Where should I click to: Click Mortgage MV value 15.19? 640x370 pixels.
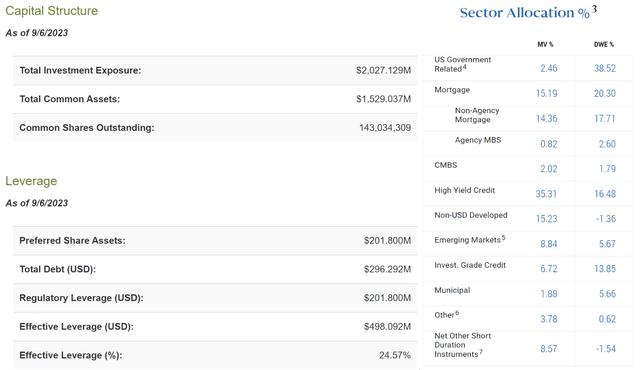(547, 93)
